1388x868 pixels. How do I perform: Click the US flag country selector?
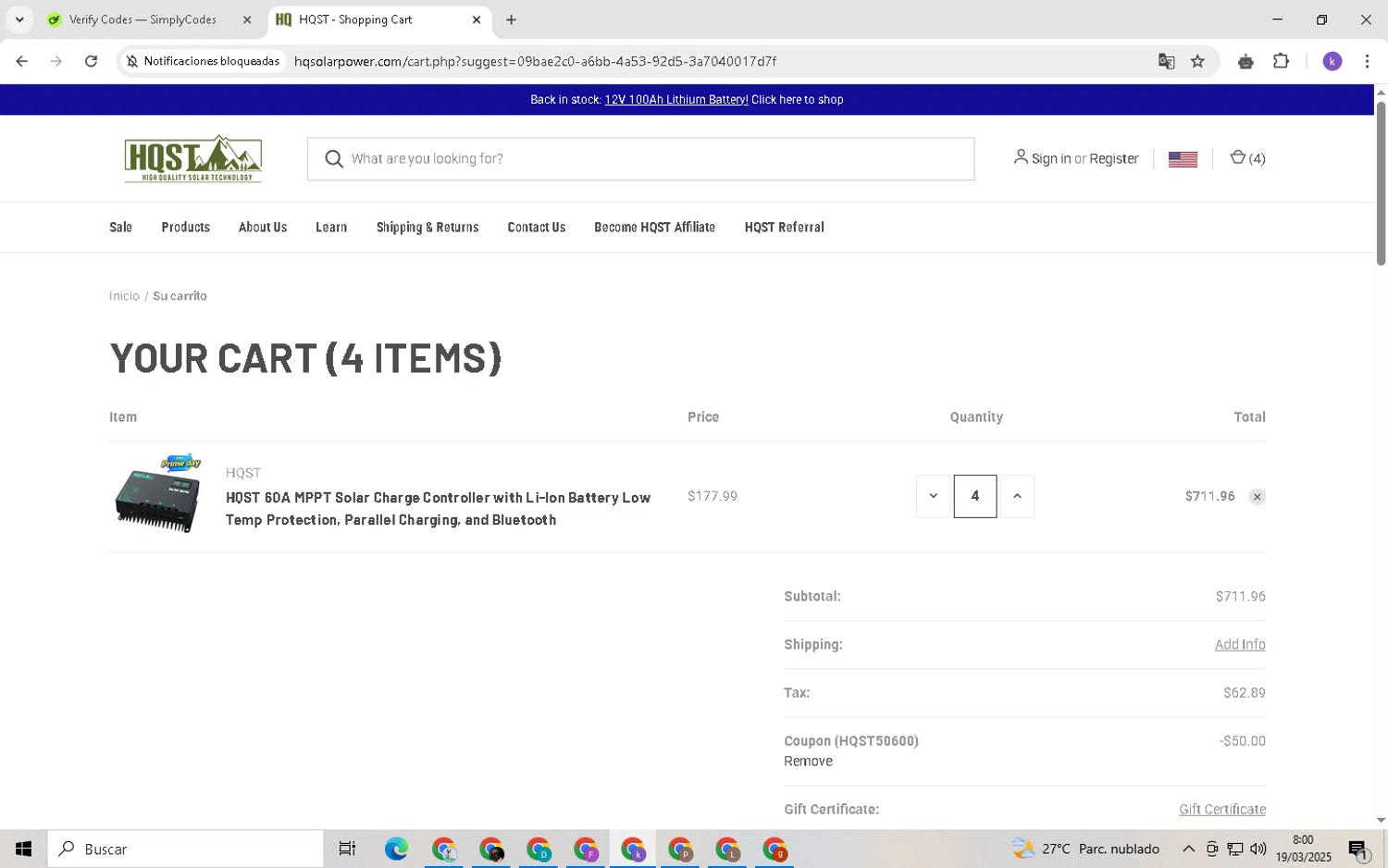(1183, 159)
